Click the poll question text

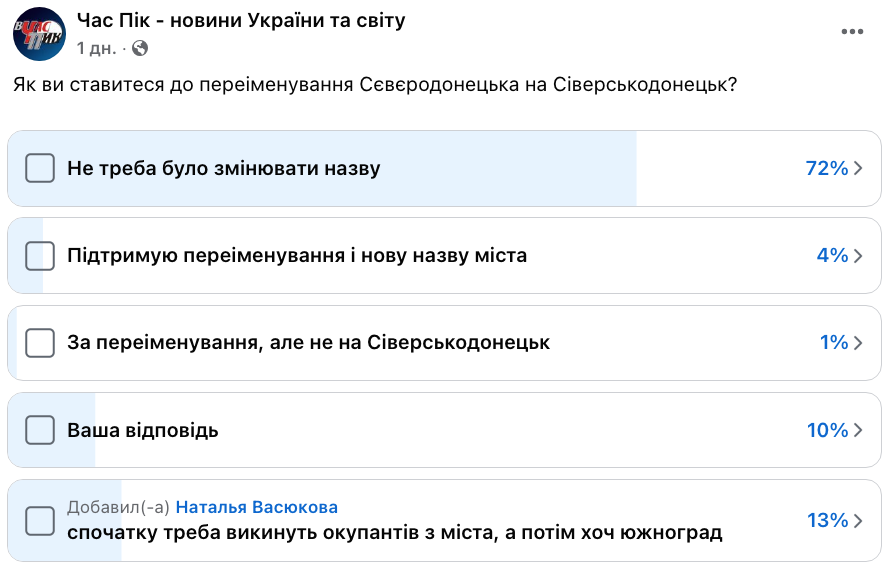pos(375,86)
